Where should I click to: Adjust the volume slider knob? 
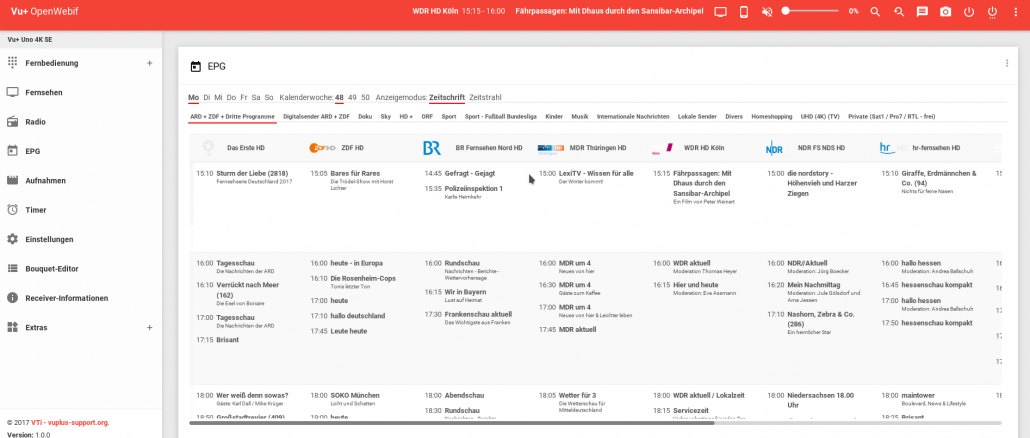pos(785,11)
